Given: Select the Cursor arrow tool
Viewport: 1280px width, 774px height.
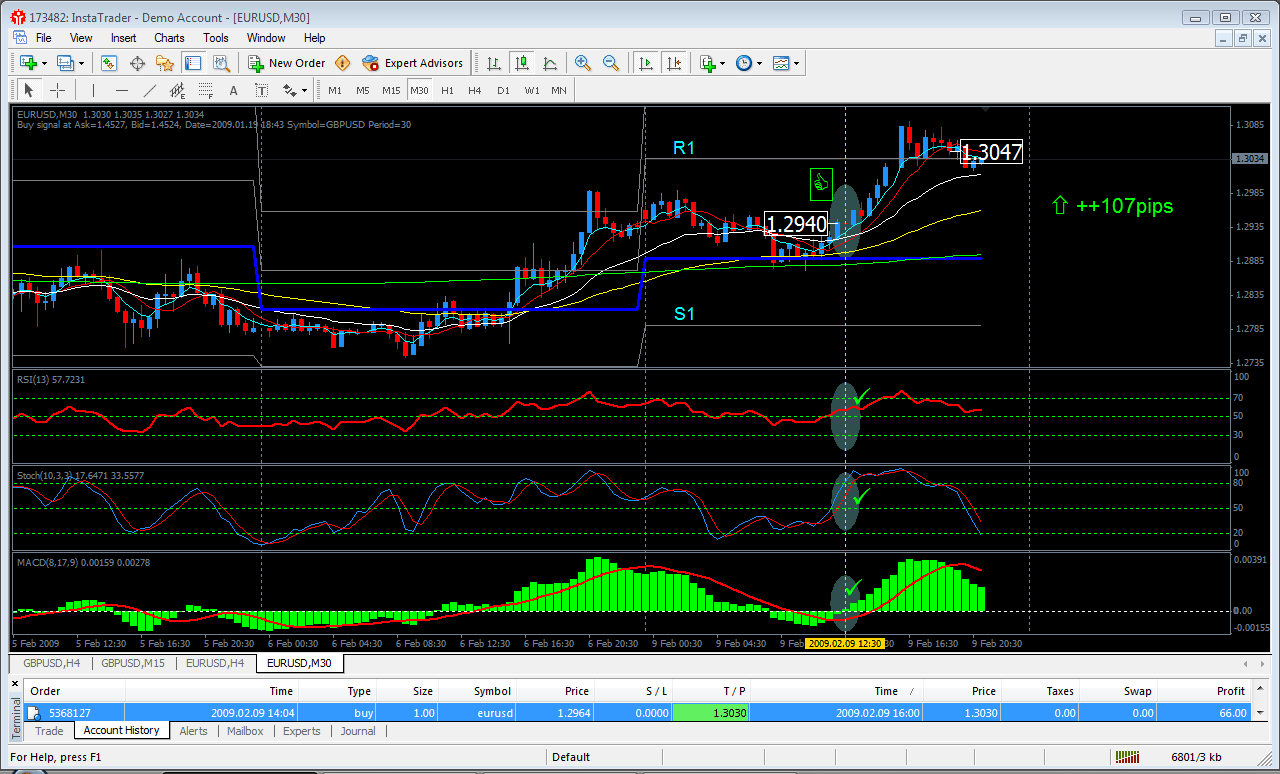Looking at the screenshot, I should pyautogui.click(x=28, y=90).
